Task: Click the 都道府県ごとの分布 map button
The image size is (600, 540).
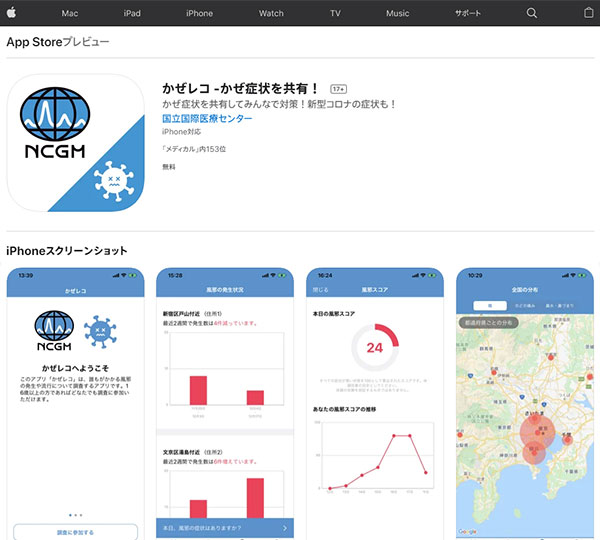Action: 489,323
